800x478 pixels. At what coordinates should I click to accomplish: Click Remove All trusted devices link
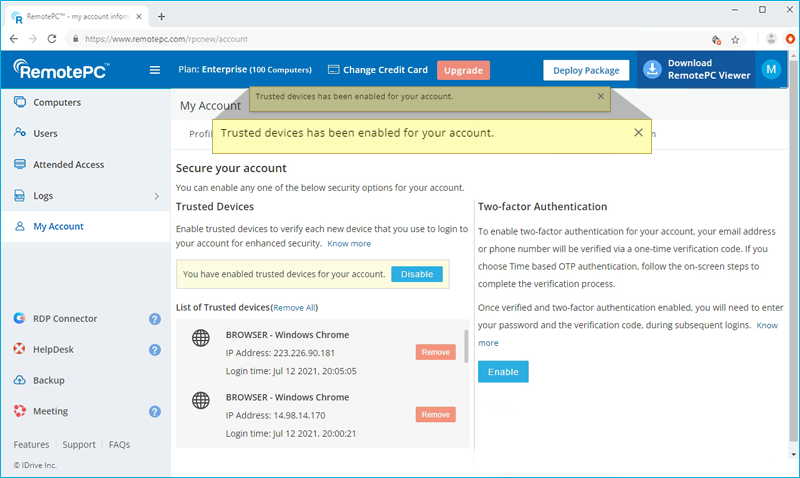[294, 308]
